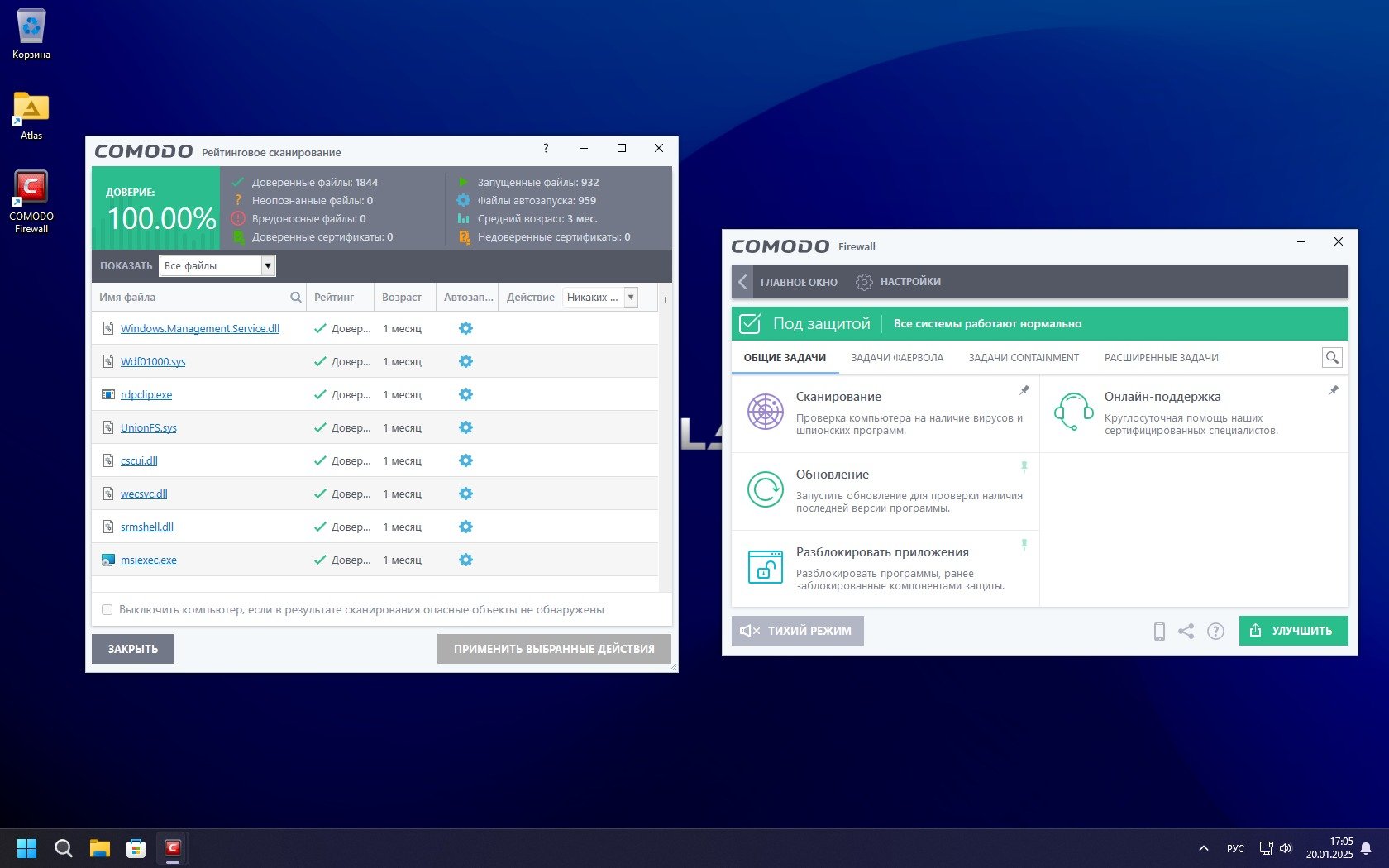1389x868 pixels.
Task: Click the Online Support headset icon
Action: [1073, 412]
